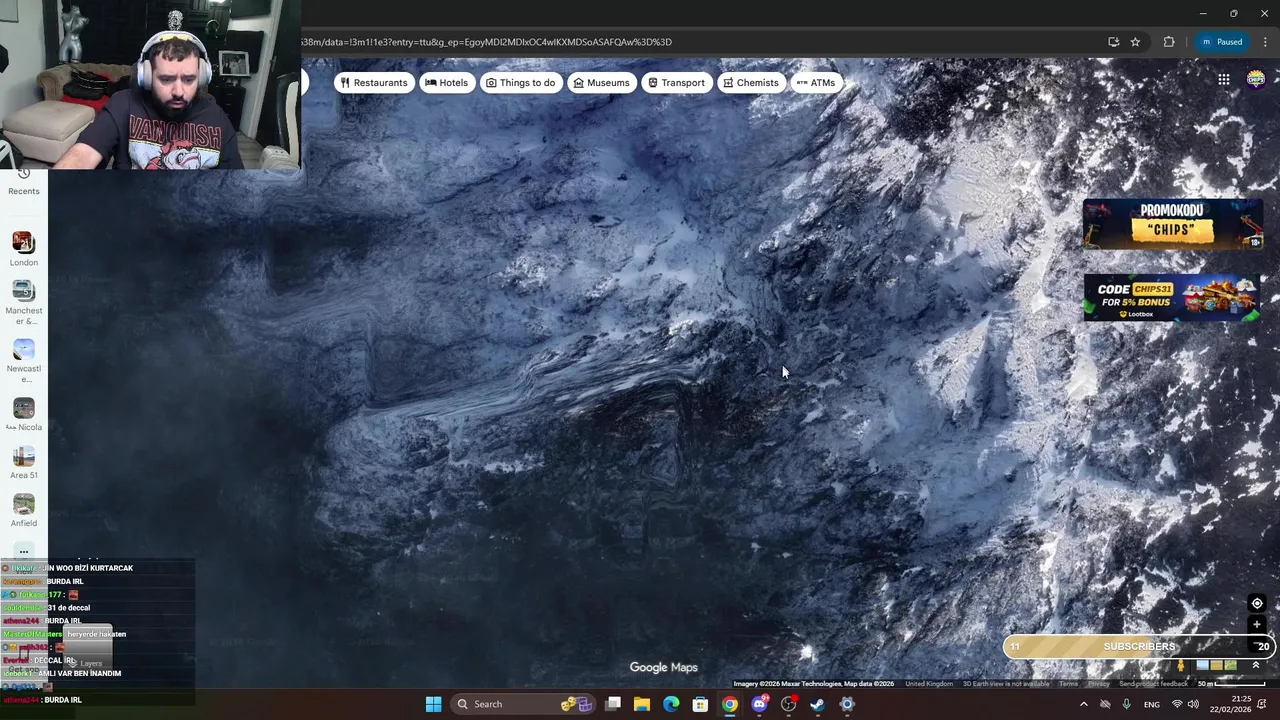Click the CHIPS promo code banner

1172,223
